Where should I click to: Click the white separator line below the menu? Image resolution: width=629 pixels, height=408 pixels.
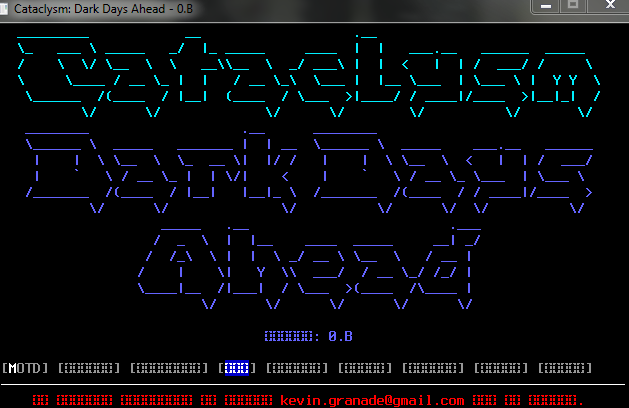click(x=313, y=384)
